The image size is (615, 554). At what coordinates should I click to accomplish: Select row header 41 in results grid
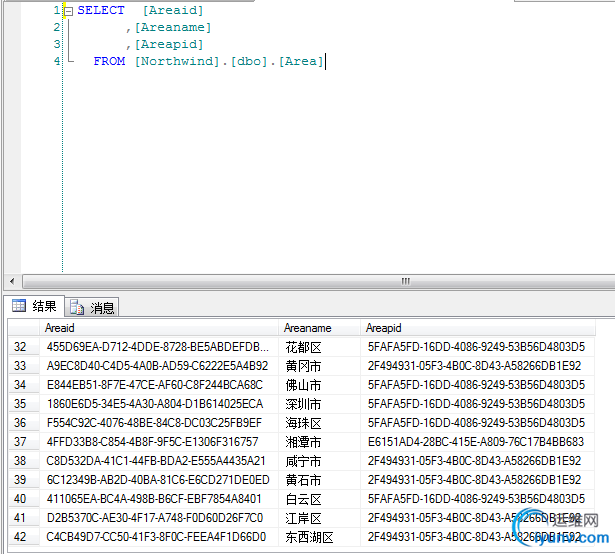point(24,518)
